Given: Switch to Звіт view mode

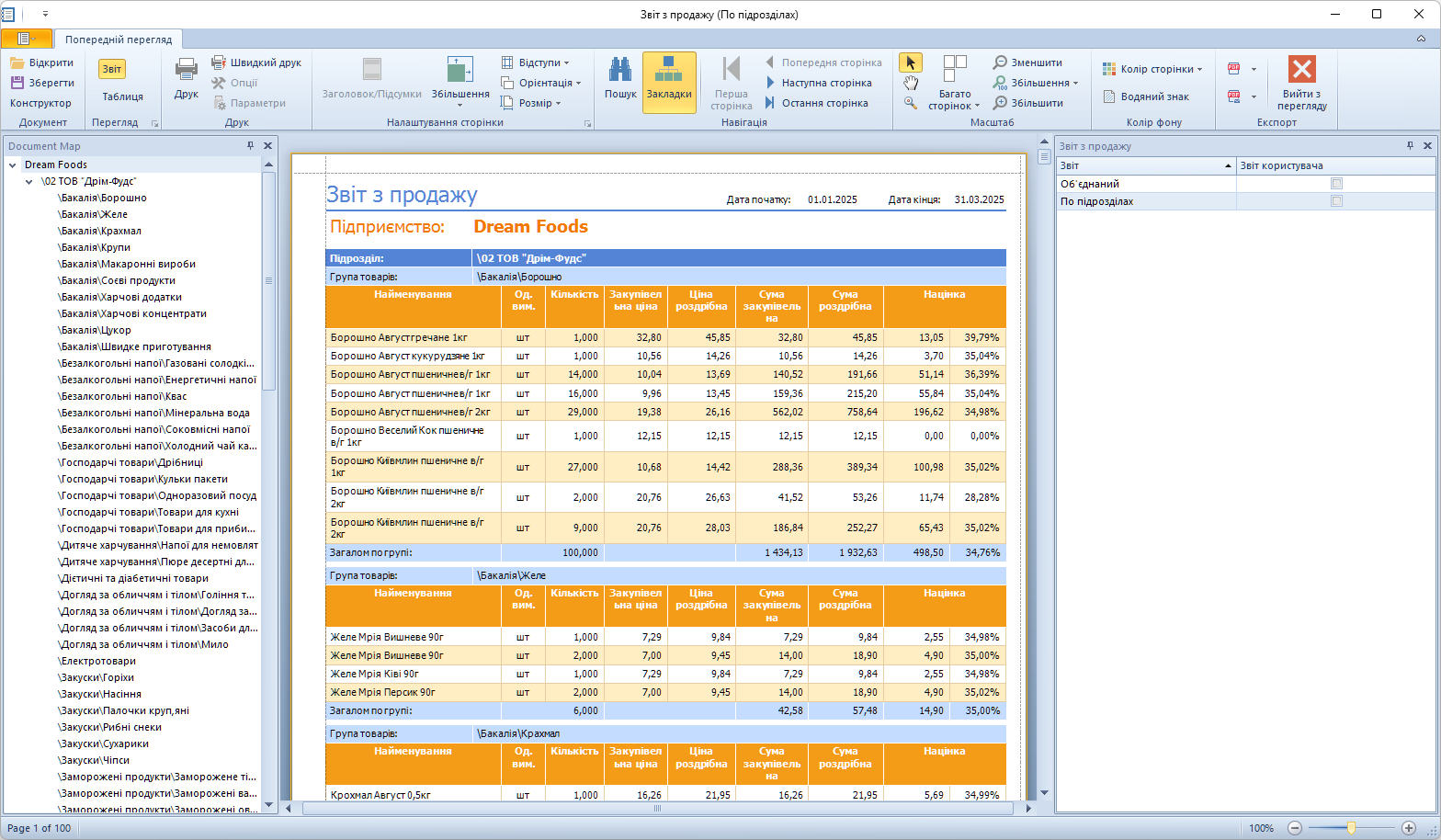Looking at the screenshot, I should [112, 69].
